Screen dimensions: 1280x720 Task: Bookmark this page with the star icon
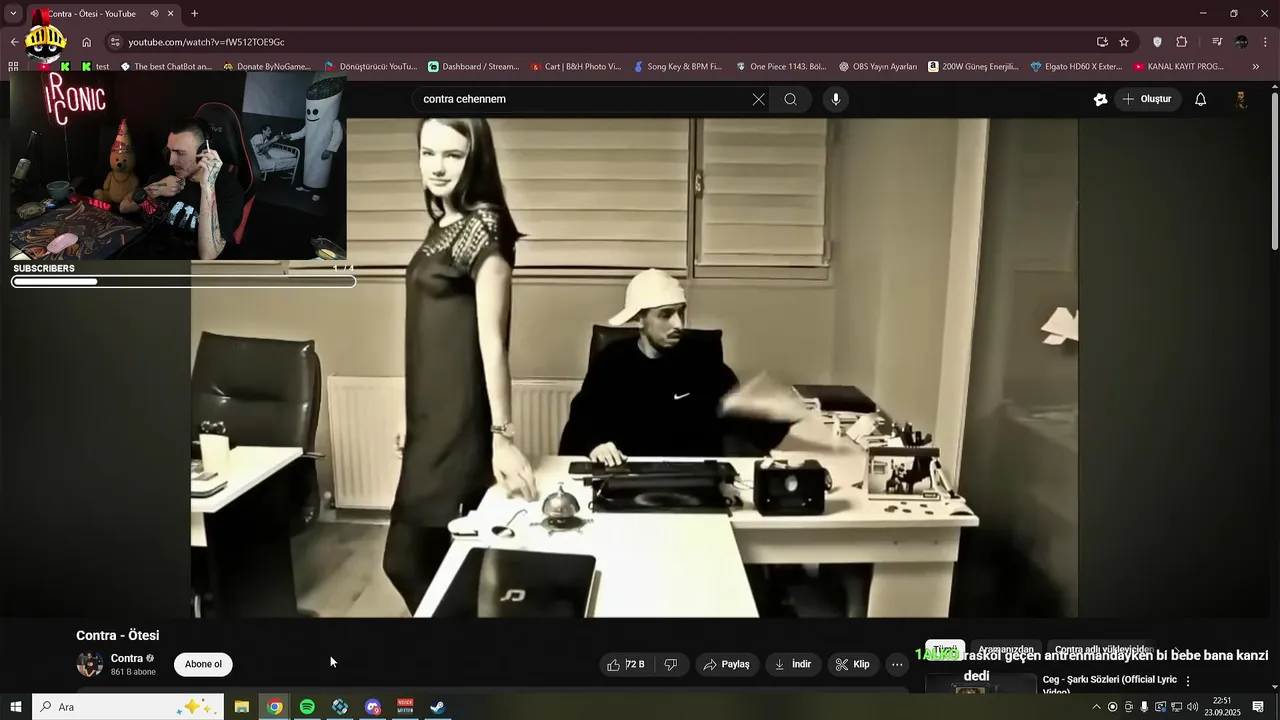(x=1124, y=42)
